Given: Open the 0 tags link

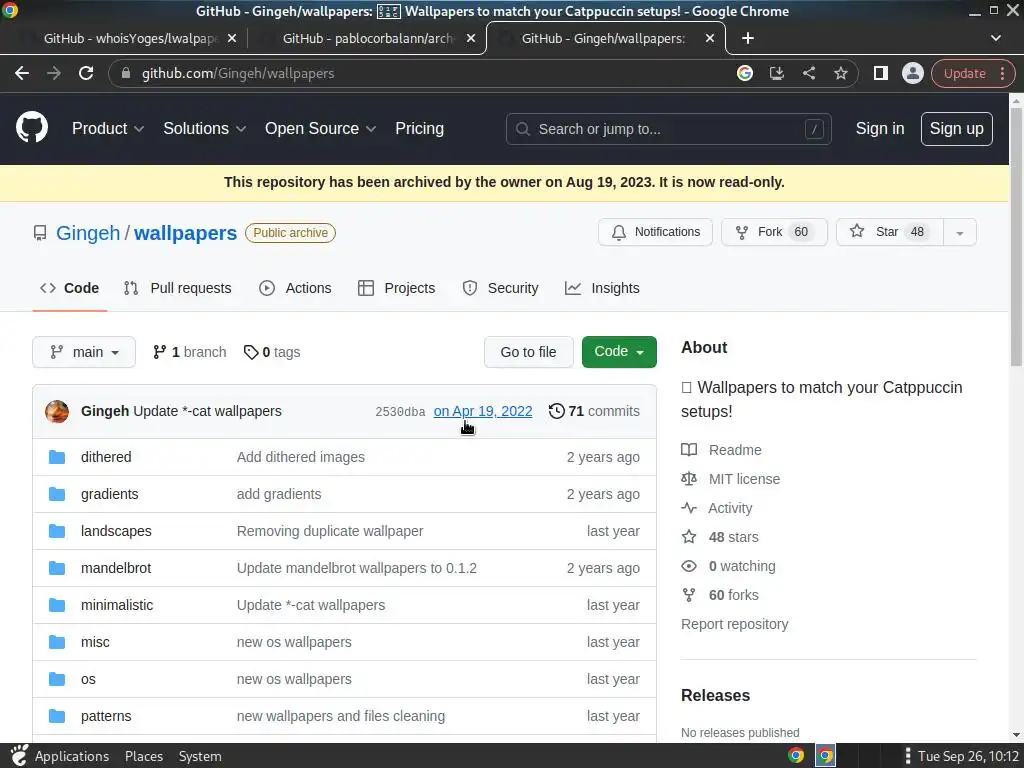Looking at the screenshot, I should click(272, 352).
